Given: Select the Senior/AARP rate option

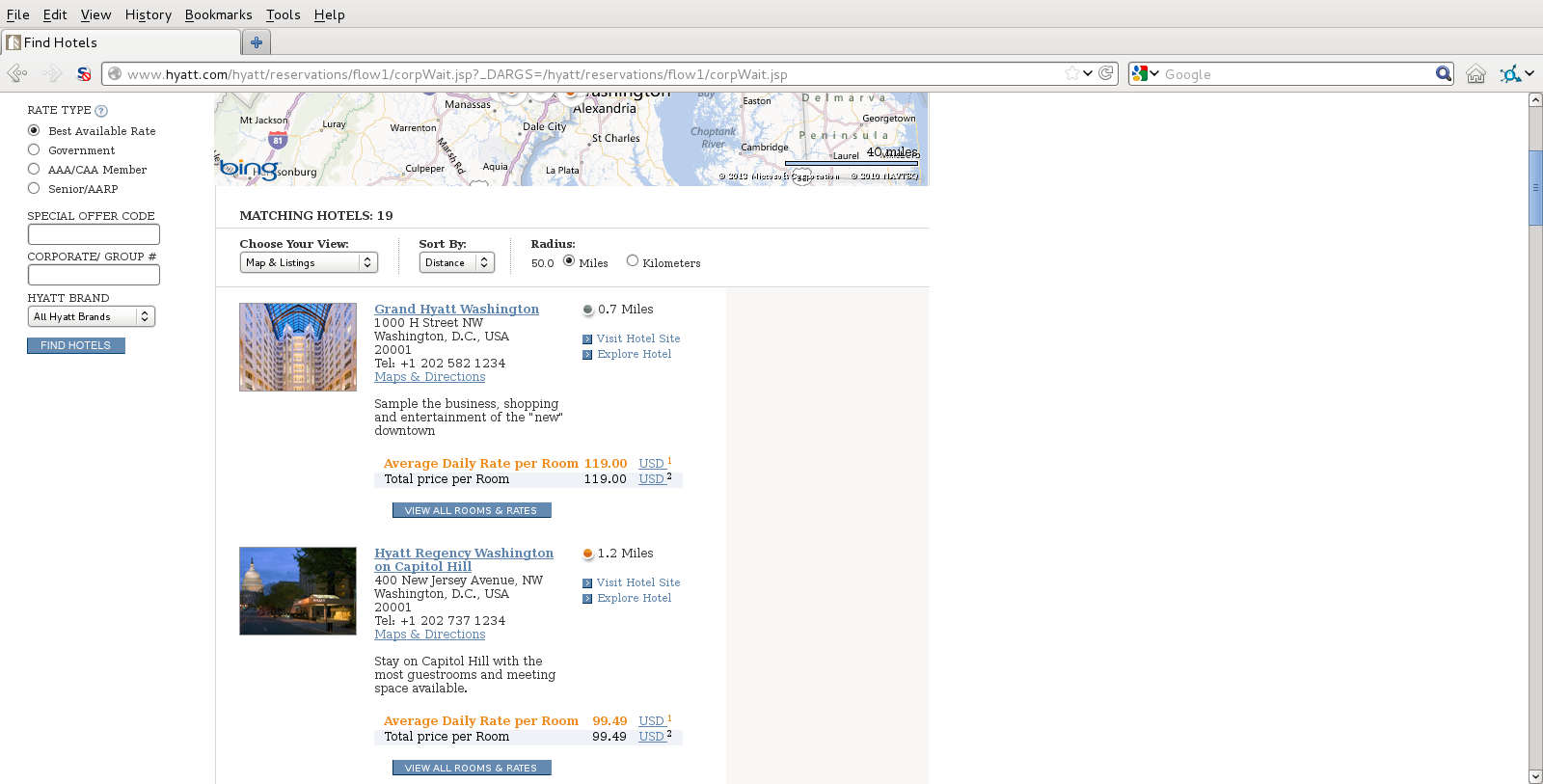Looking at the screenshot, I should (x=34, y=188).
